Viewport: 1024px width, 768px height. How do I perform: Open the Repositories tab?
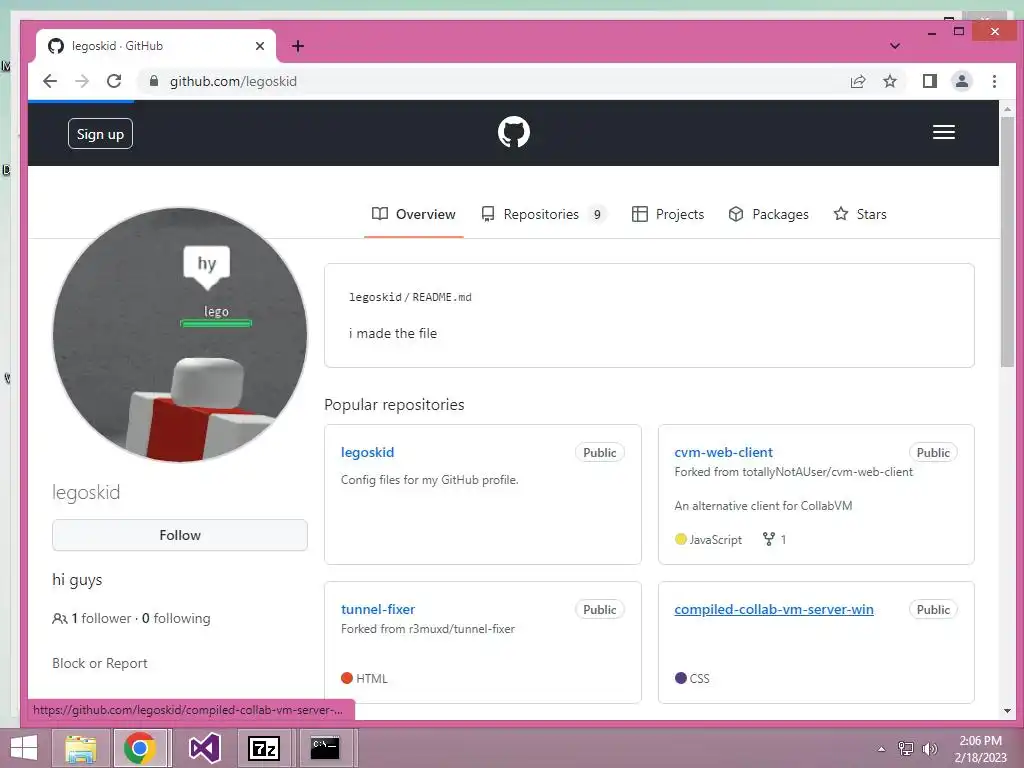[x=543, y=214]
